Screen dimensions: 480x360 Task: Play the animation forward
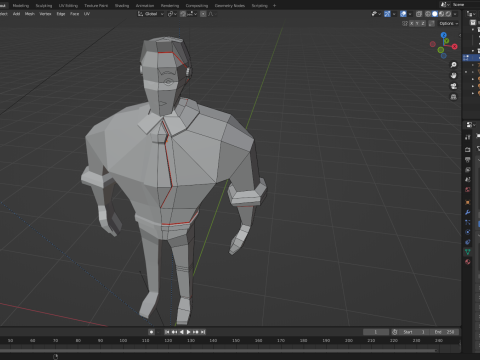coord(189,332)
